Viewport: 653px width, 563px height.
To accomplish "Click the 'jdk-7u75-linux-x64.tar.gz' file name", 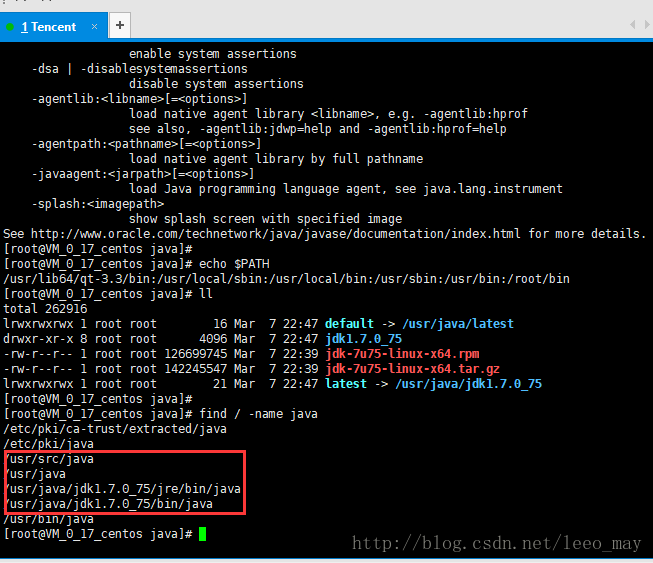I will [413, 369].
